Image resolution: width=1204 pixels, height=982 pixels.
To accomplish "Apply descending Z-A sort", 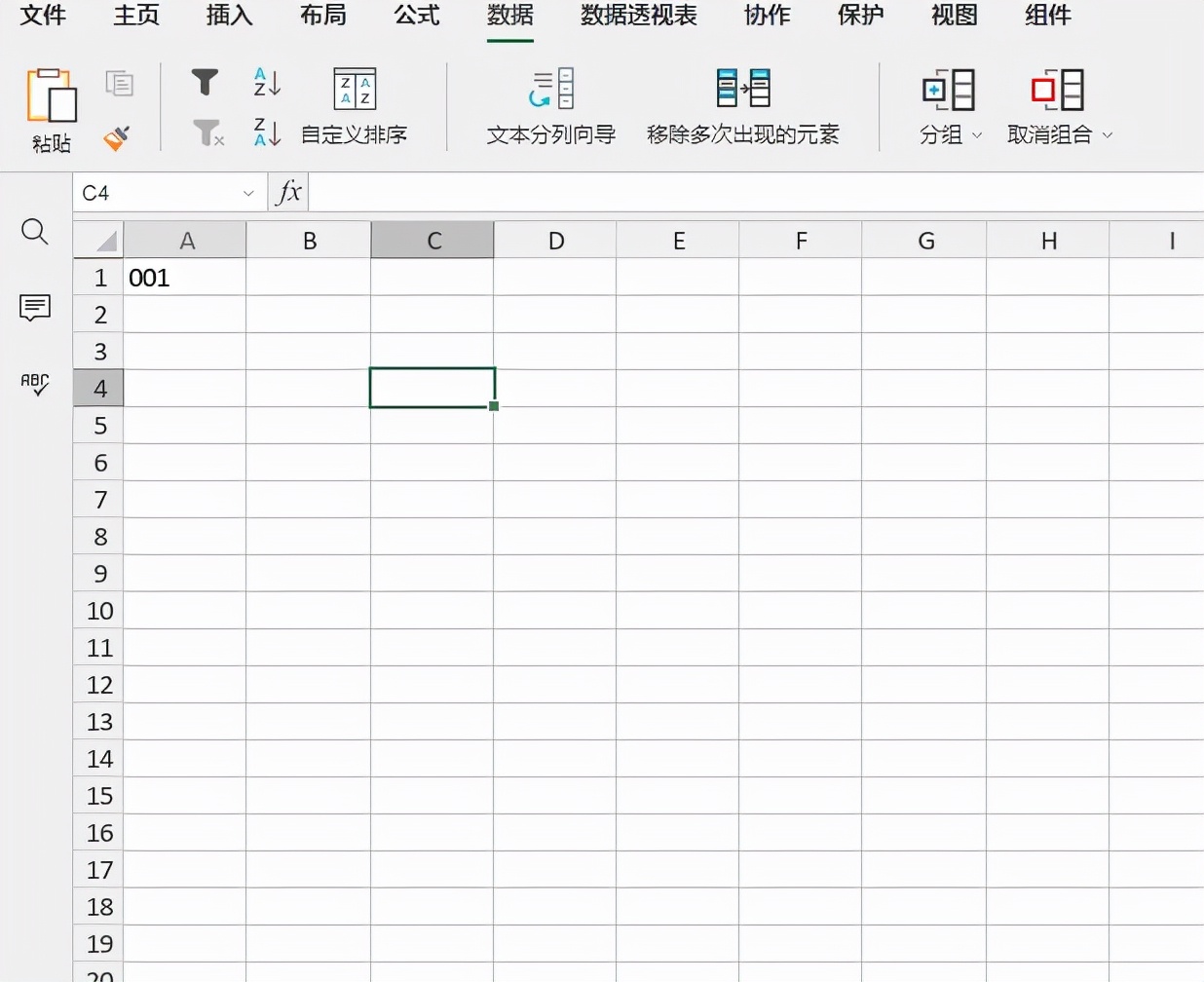I will point(265,133).
